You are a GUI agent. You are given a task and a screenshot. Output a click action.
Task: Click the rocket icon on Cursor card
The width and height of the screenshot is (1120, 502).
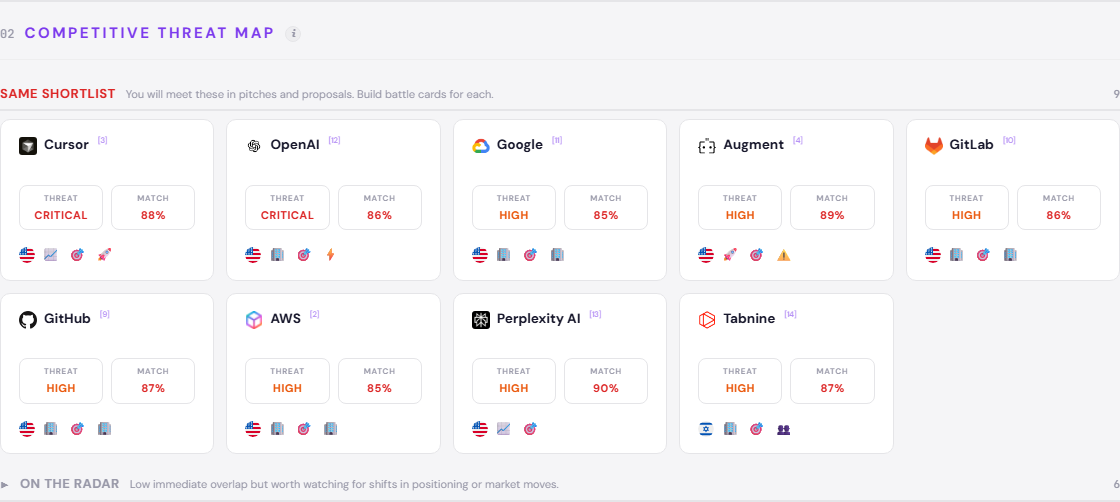[x=104, y=255]
